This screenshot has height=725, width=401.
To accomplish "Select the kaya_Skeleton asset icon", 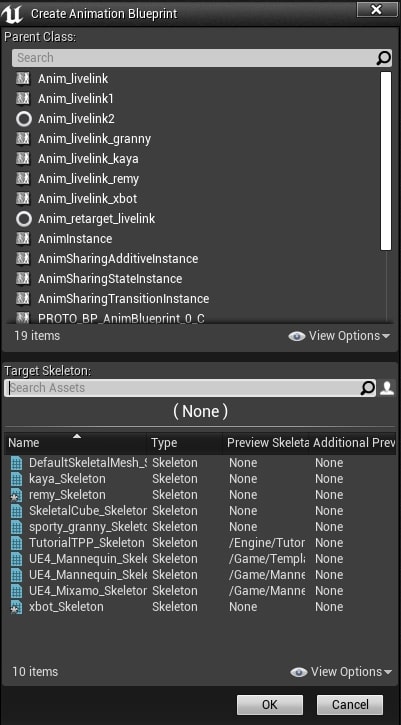I will [17, 479].
